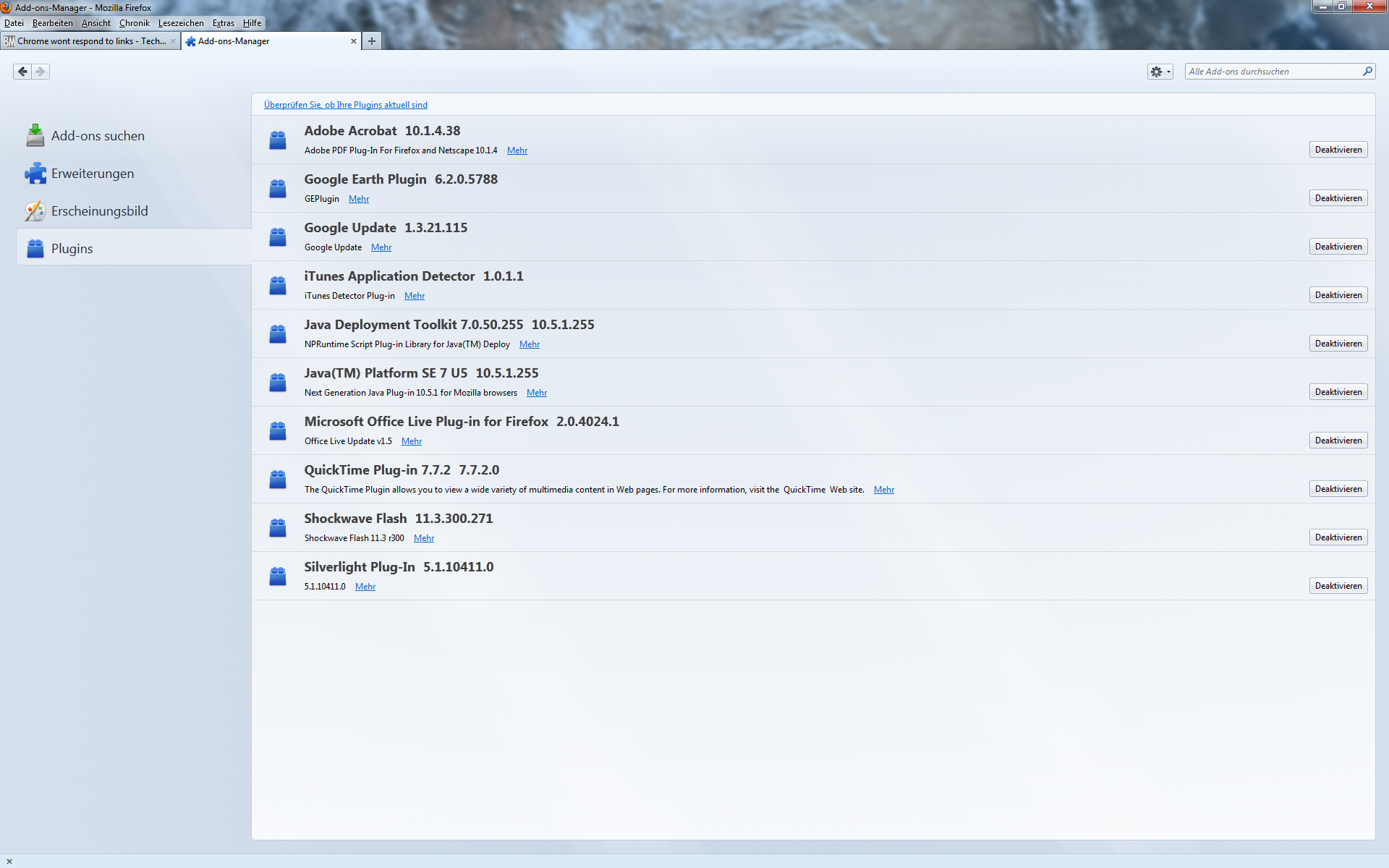Open the Datei menu
1389x868 pixels.
point(14,23)
